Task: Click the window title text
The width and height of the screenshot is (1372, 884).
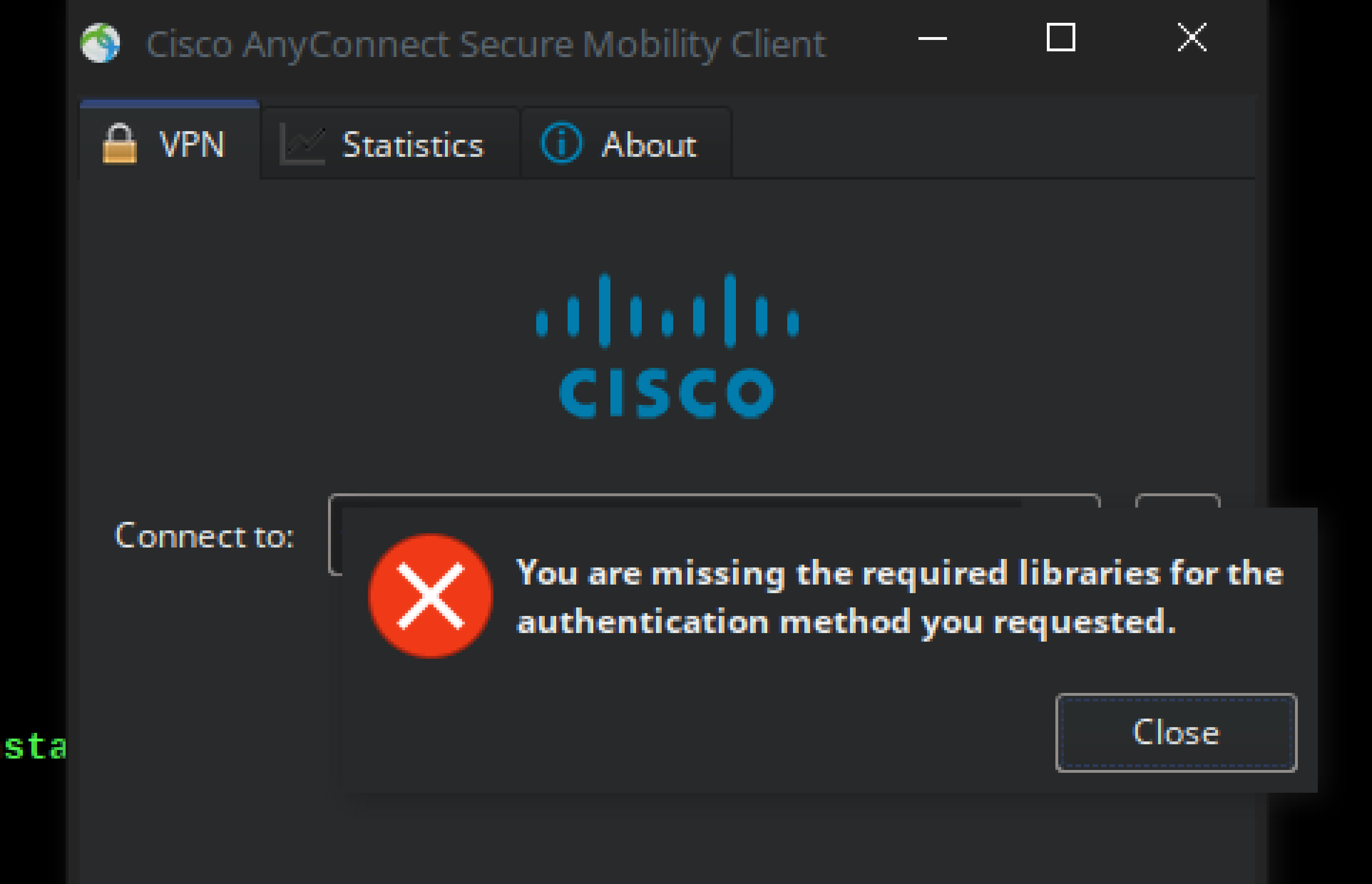Action: click(486, 44)
